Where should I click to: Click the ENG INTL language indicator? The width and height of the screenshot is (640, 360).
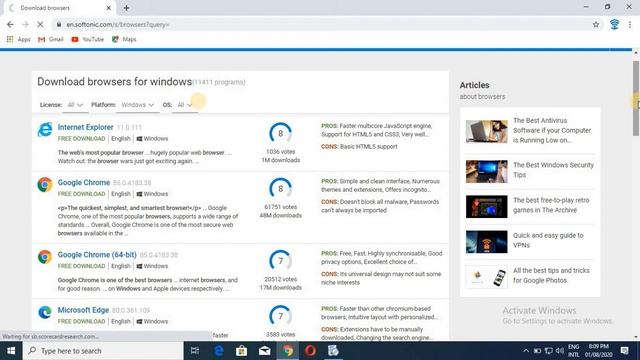pyautogui.click(x=573, y=351)
